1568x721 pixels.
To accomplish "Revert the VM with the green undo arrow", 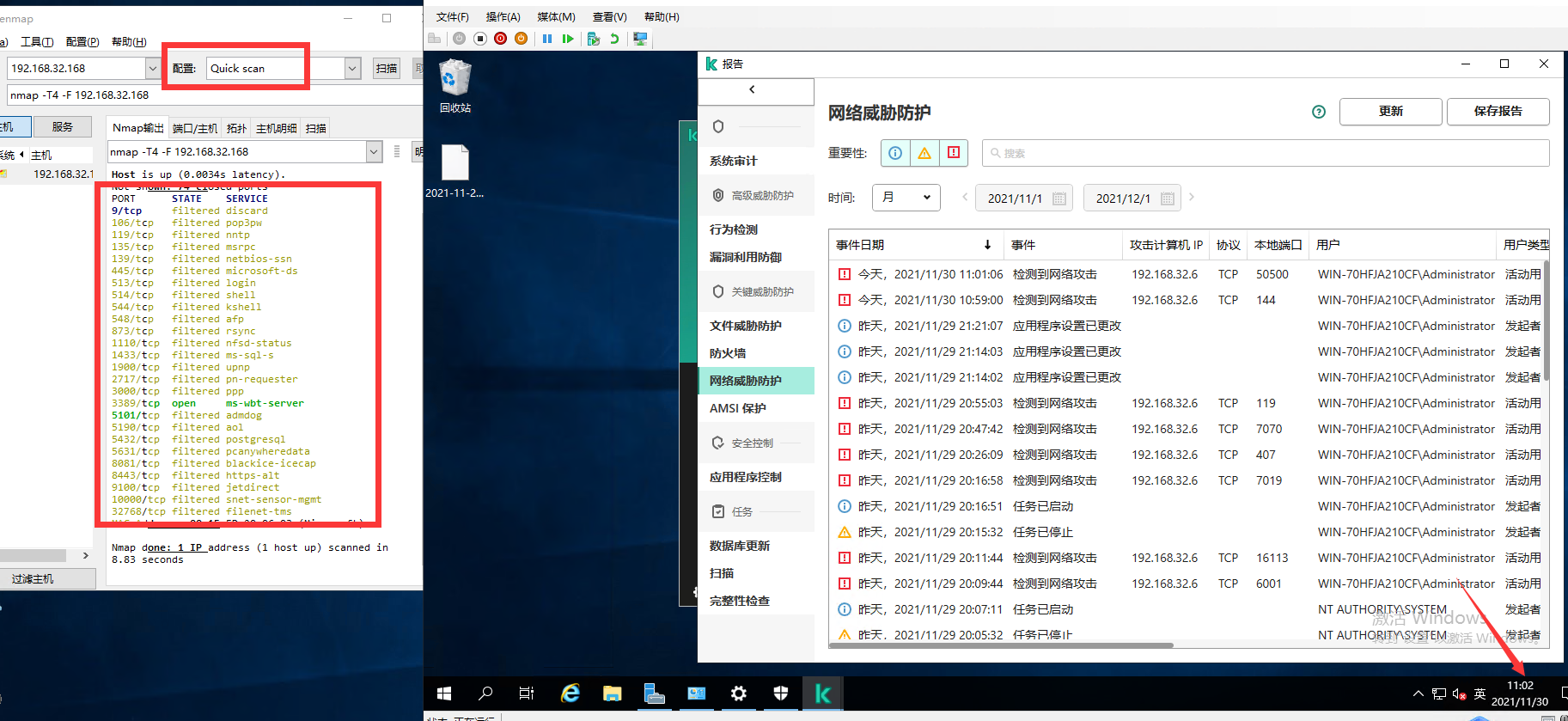I will click(614, 39).
